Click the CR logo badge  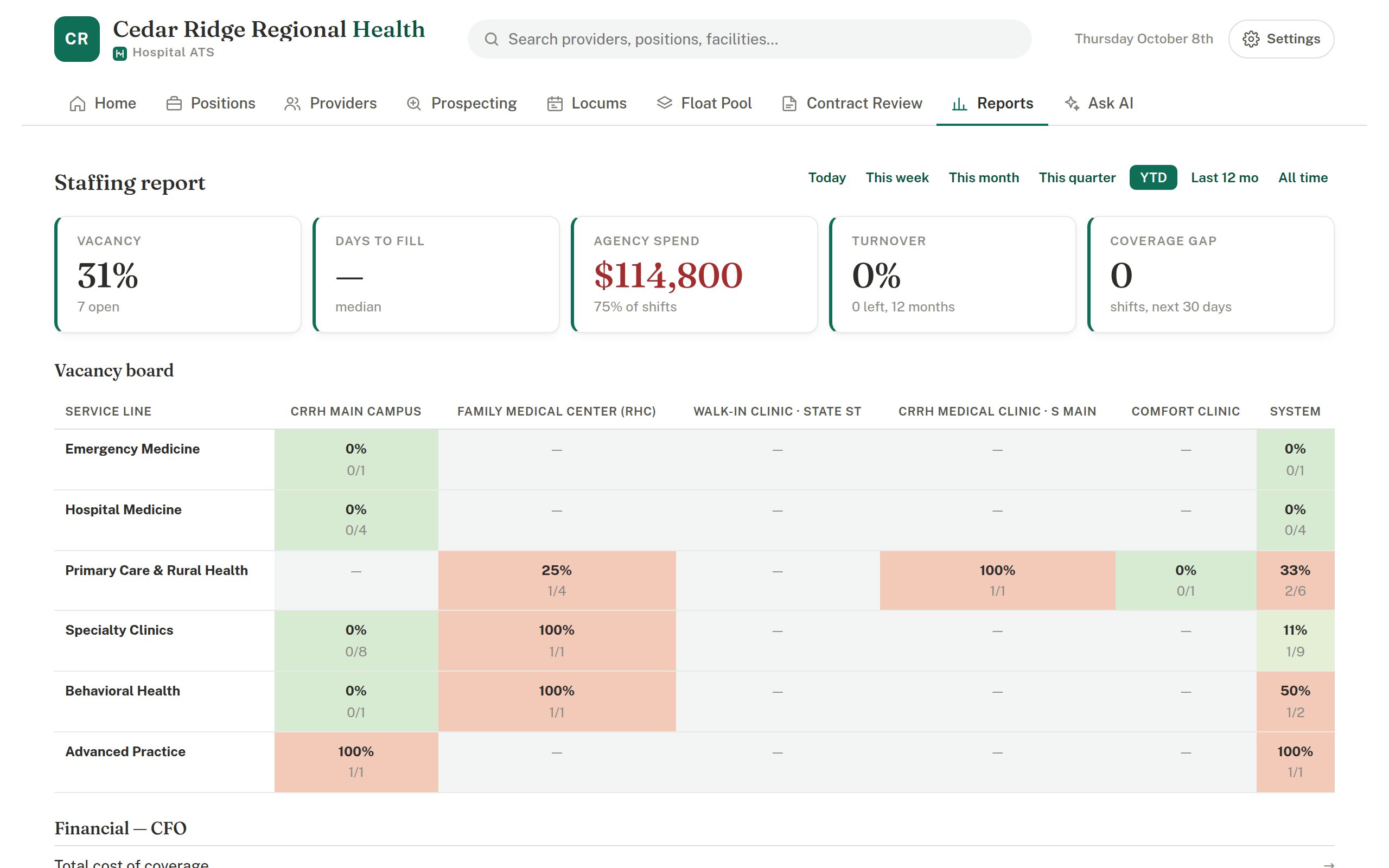point(77,39)
